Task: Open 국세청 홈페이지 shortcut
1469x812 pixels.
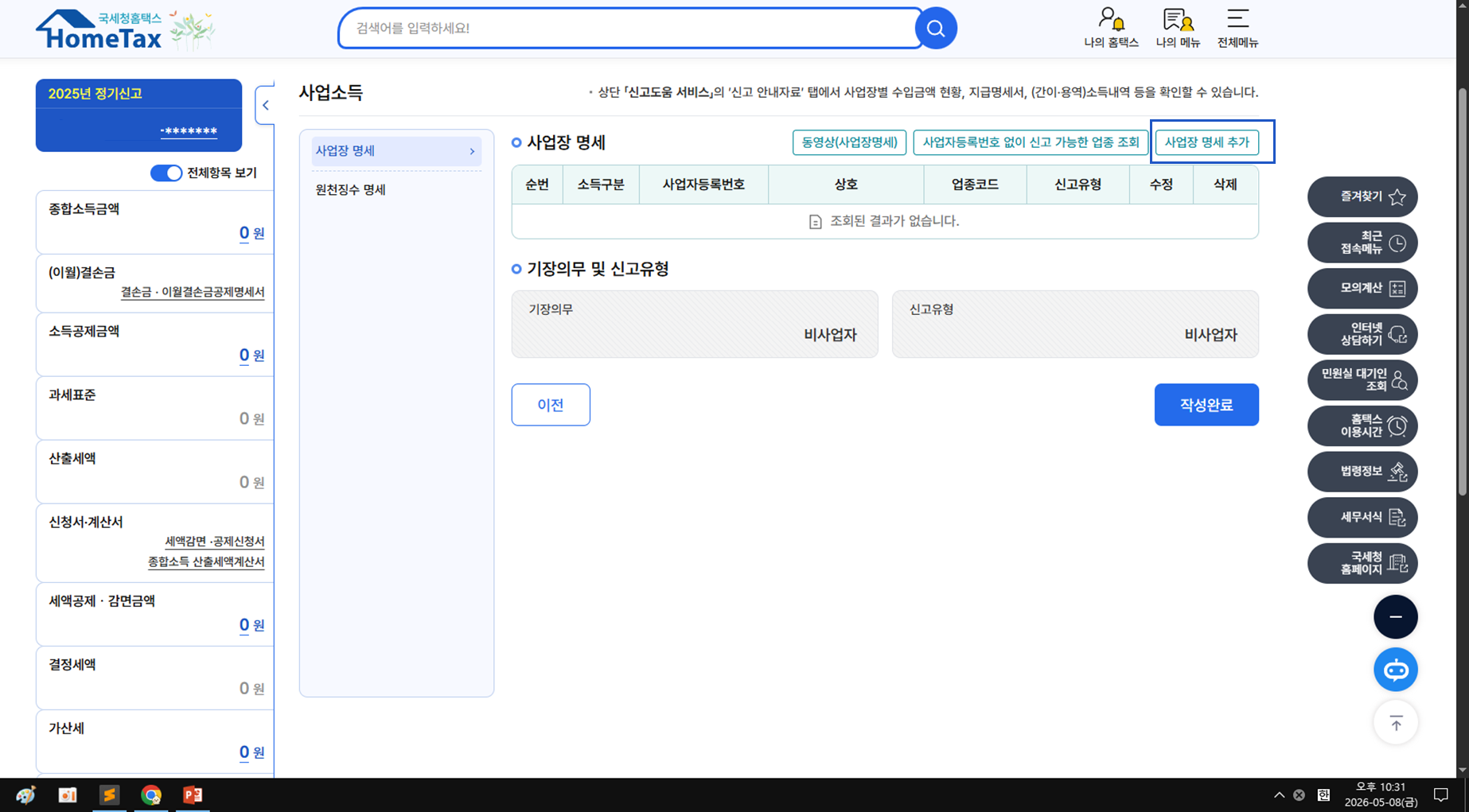Action: click(x=1362, y=563)
